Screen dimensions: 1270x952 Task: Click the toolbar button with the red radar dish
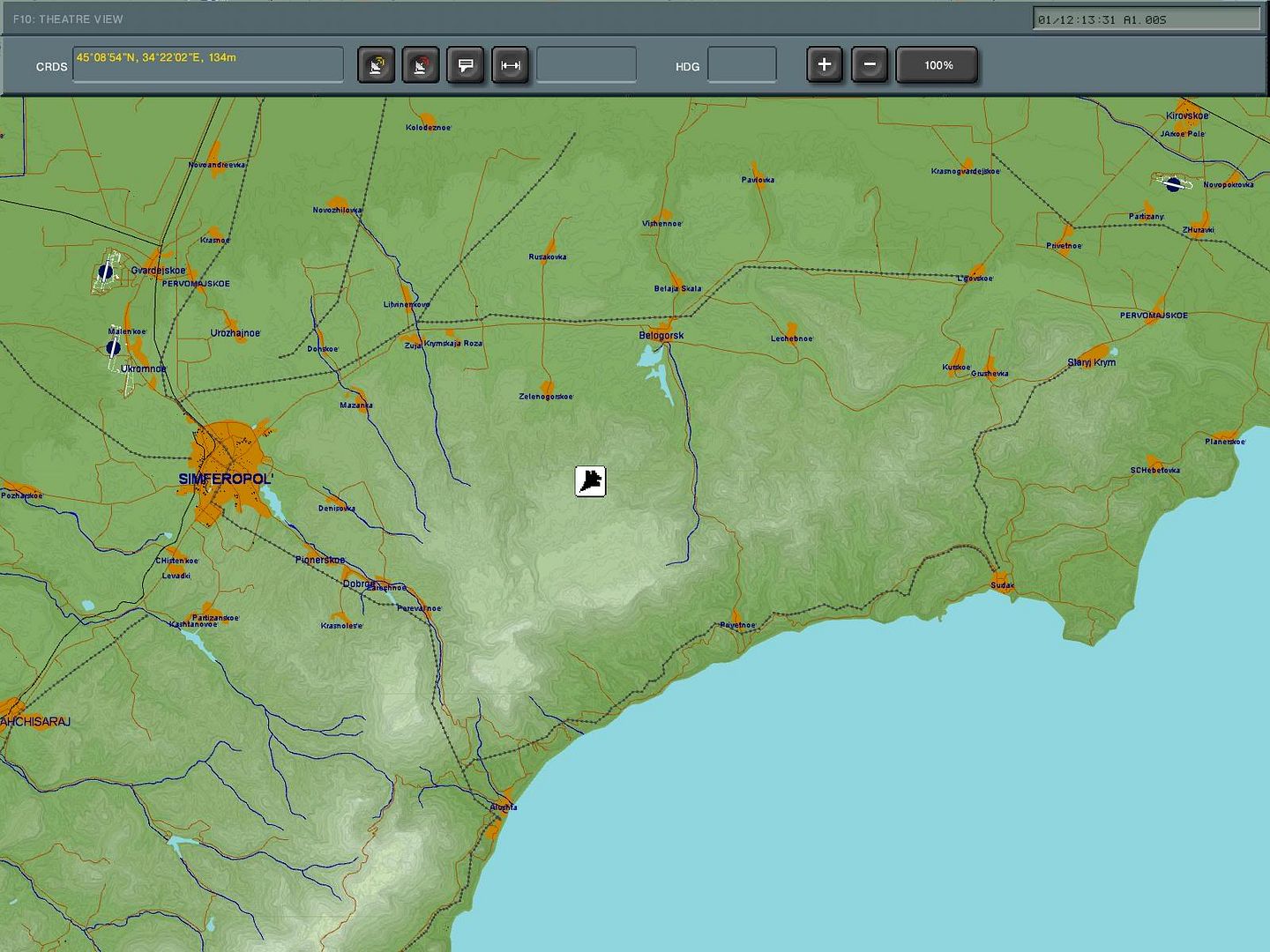pyautogui.click(x=421, y=65)
